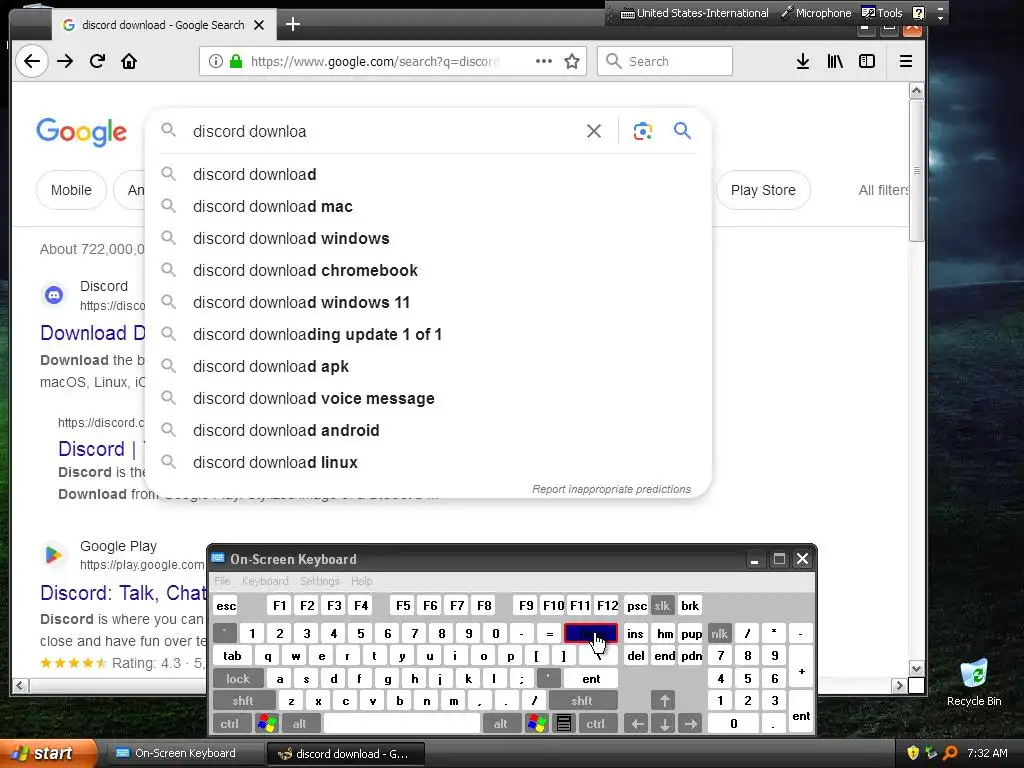Search by image with Google Lens icon
This screenshot has width=1024, height=768.
[643, 131]
